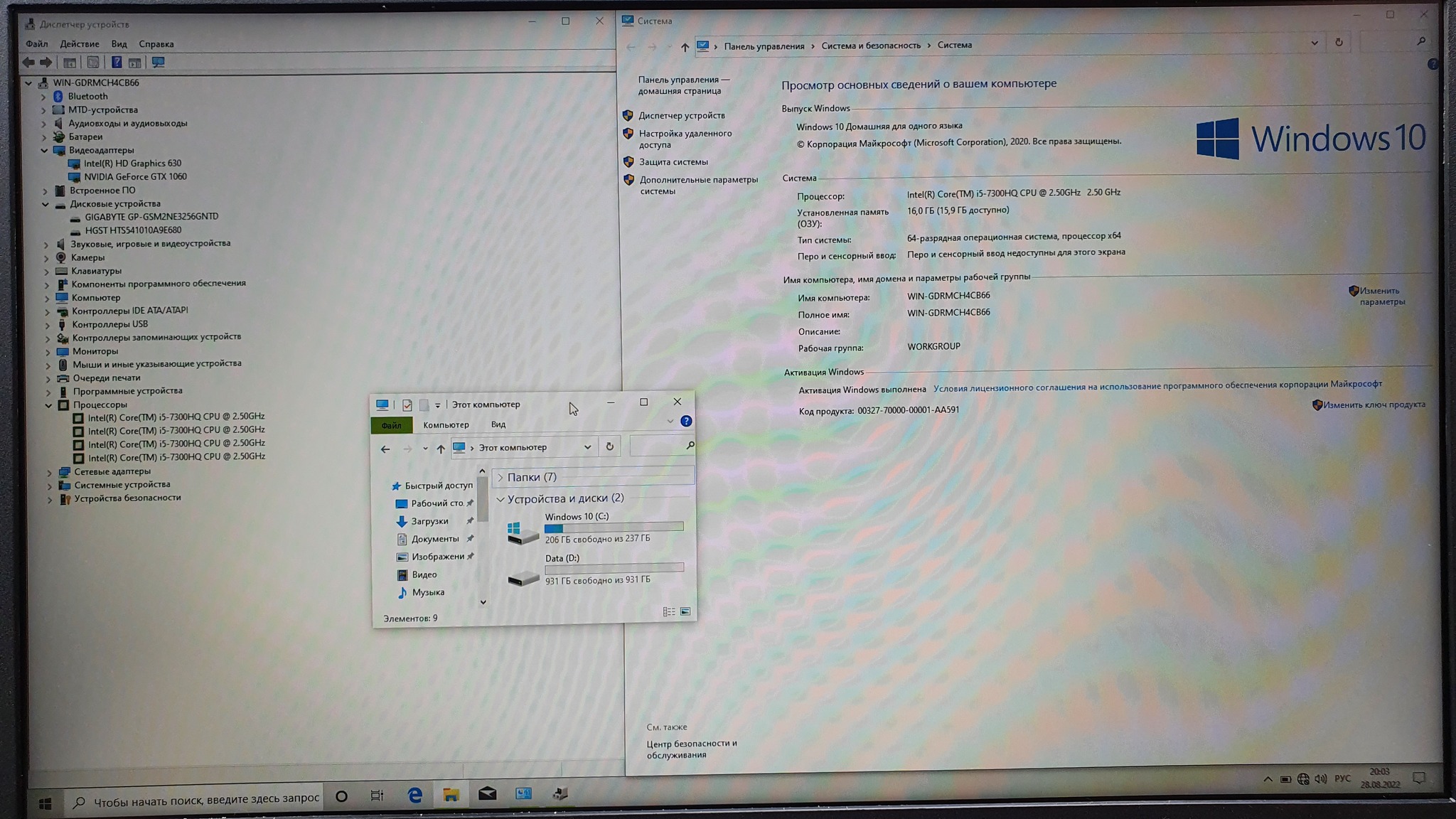Open quick access toolbar dropdown in Explorer
Screen dimensions: 1456x819
(438, 405)
